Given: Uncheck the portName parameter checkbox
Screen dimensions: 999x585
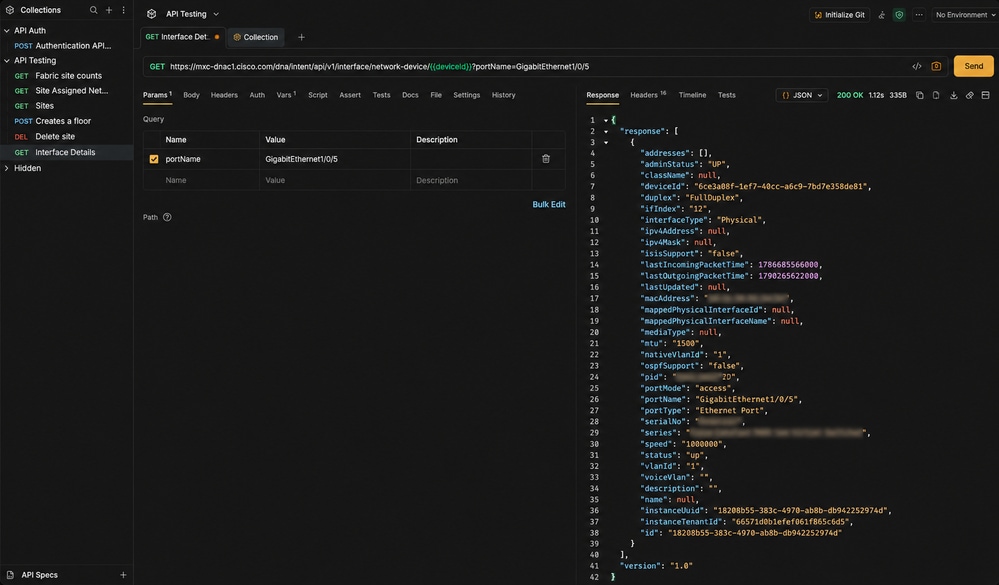Looking at the screenshot, I should point(154,159).
